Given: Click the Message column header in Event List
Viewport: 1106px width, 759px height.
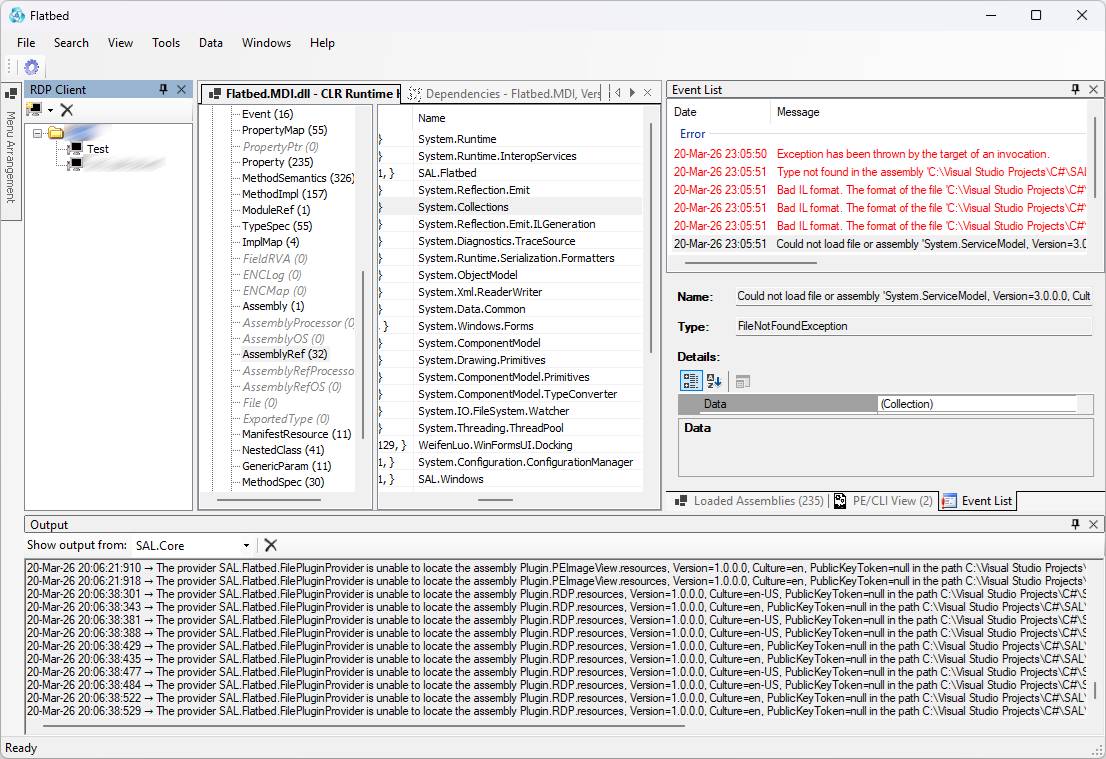Looking at the screenshot, I should point(798,112).
